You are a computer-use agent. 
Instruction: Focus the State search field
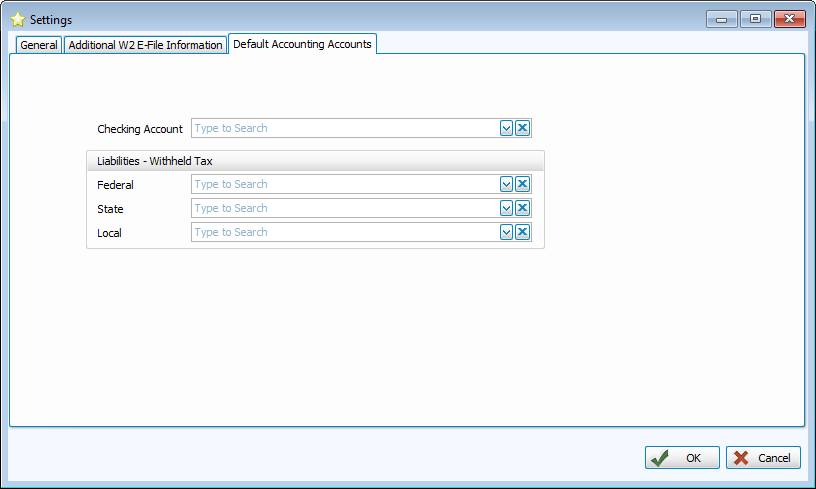click(345, 208)
